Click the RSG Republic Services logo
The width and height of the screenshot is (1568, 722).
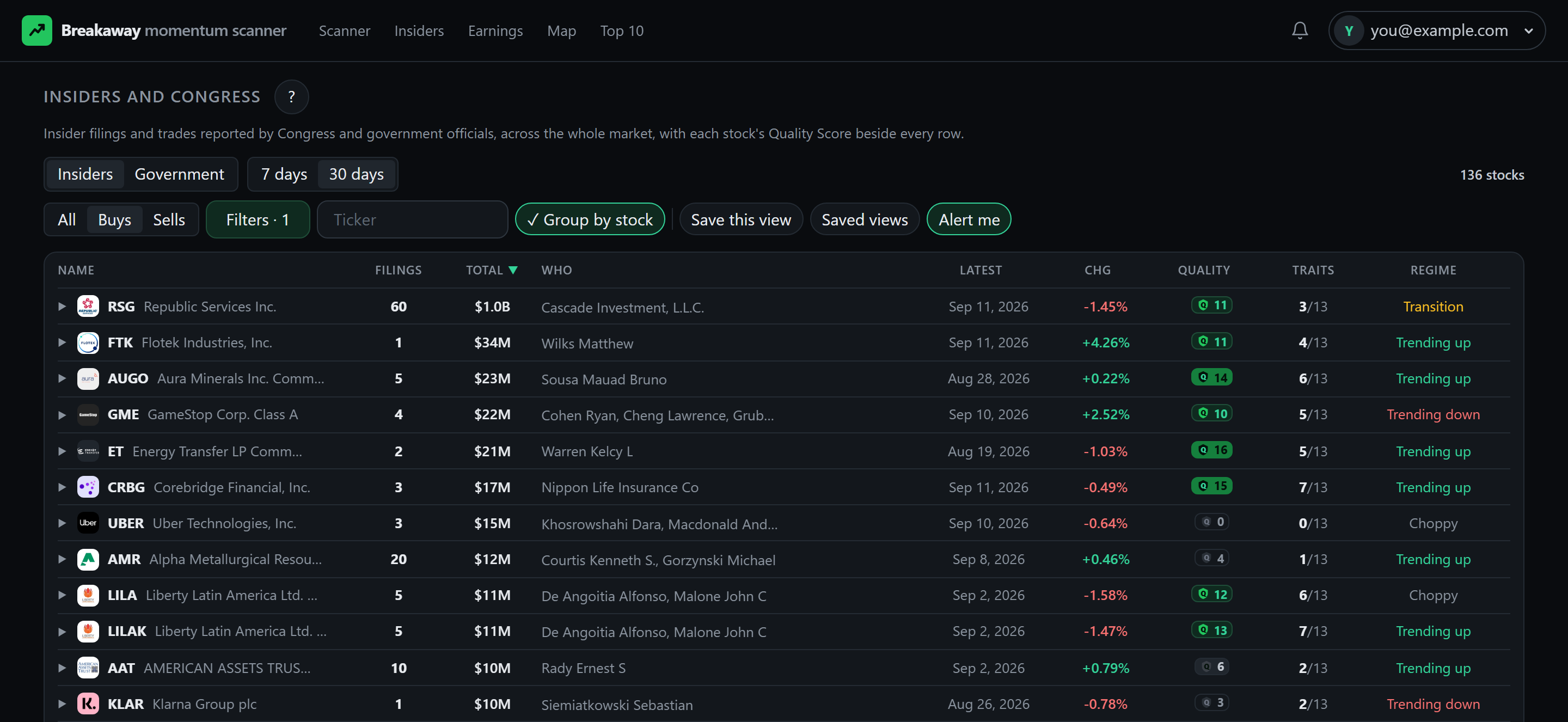pyautogui.click(x=88, y=306)
